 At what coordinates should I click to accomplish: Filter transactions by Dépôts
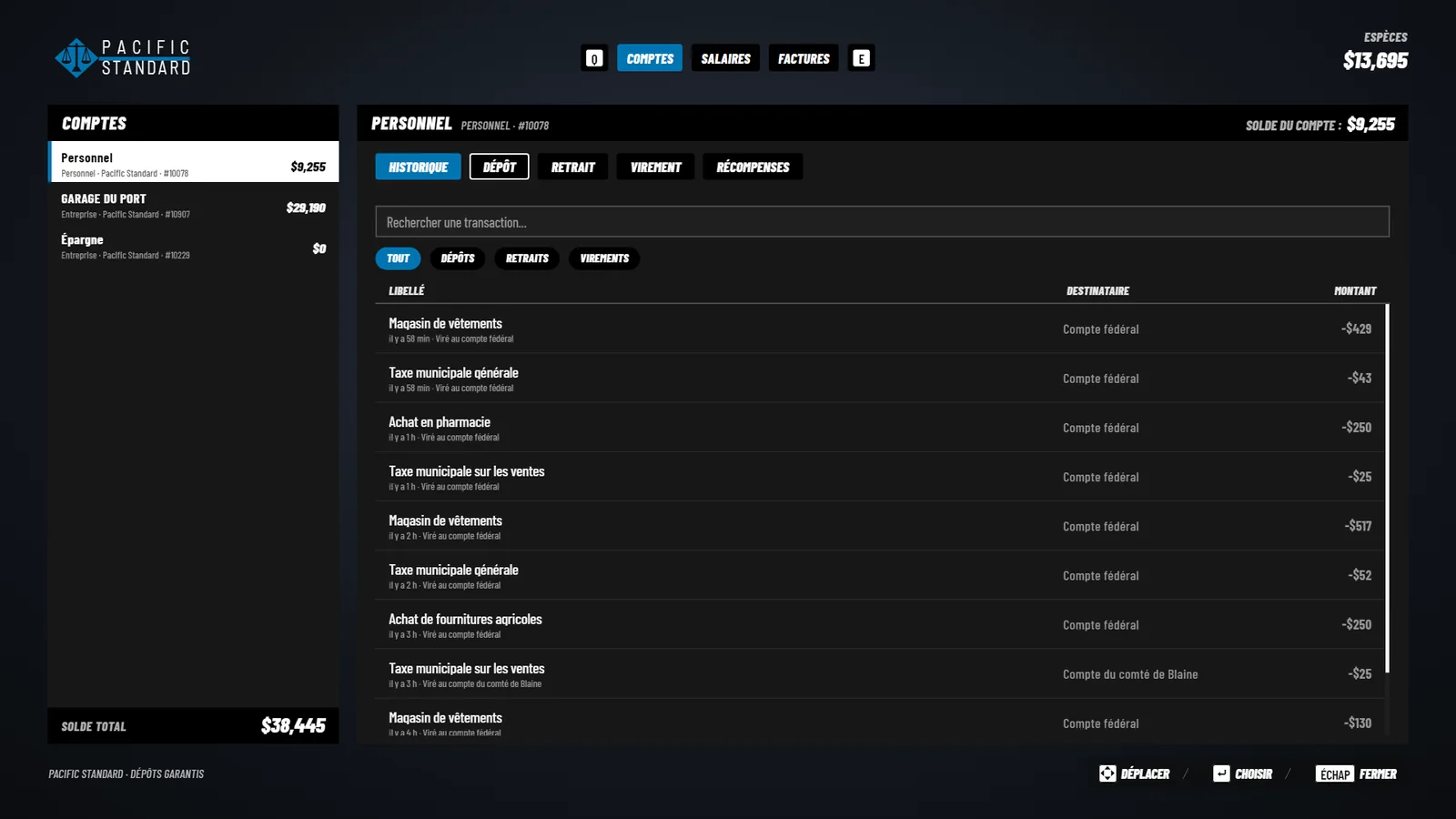(458, 258)
